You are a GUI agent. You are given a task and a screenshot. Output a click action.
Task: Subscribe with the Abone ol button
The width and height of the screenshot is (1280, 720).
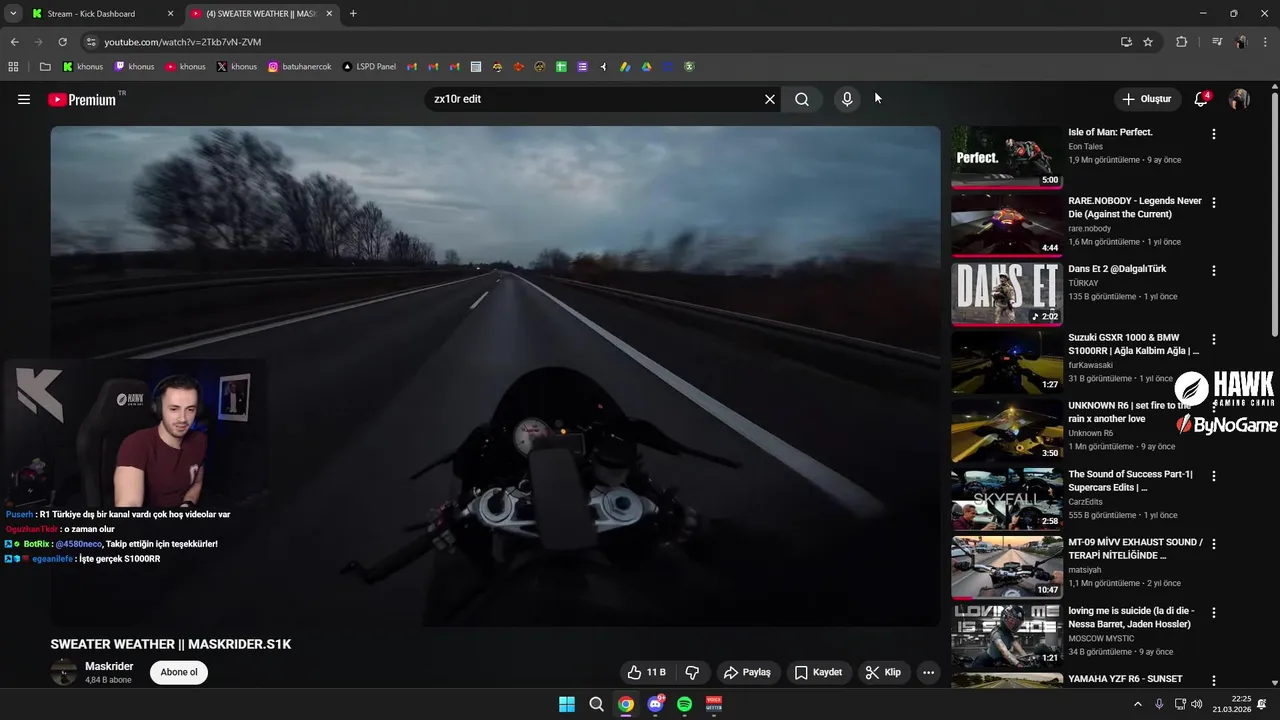179,672
